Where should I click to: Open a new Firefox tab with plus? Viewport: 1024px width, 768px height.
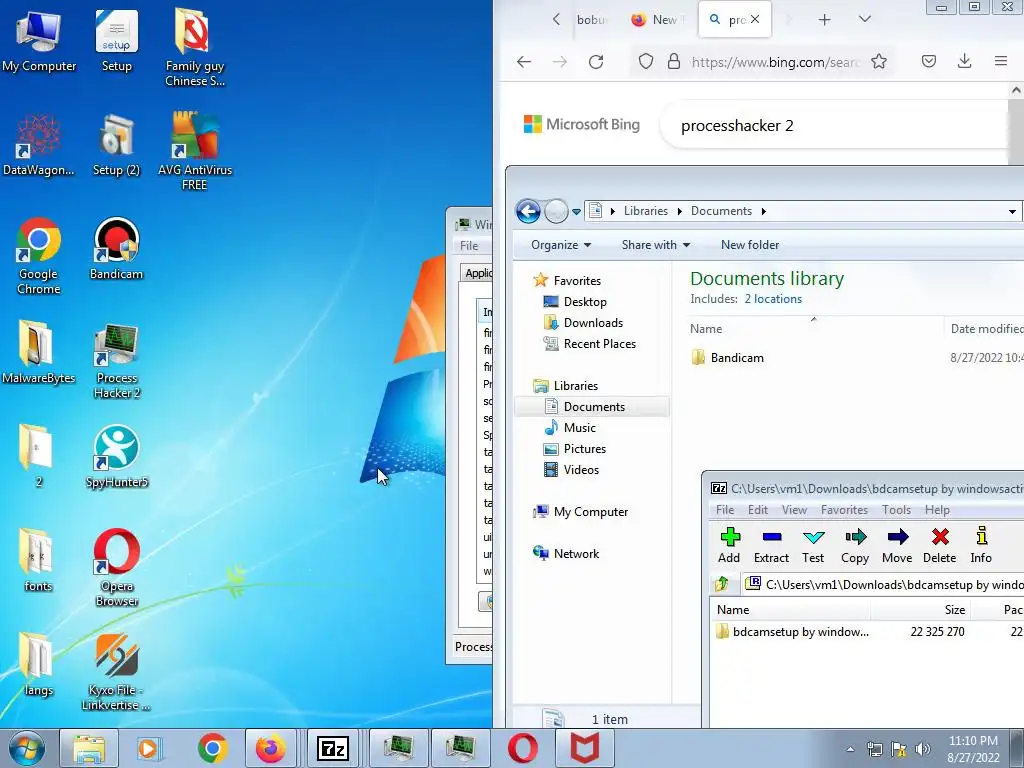[824, 20]
